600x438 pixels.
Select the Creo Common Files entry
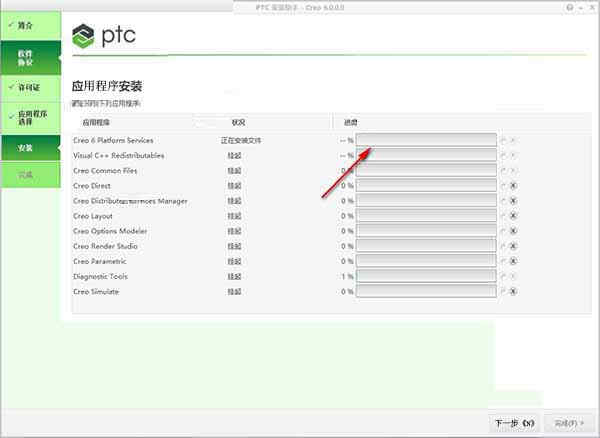coord(105,171)
